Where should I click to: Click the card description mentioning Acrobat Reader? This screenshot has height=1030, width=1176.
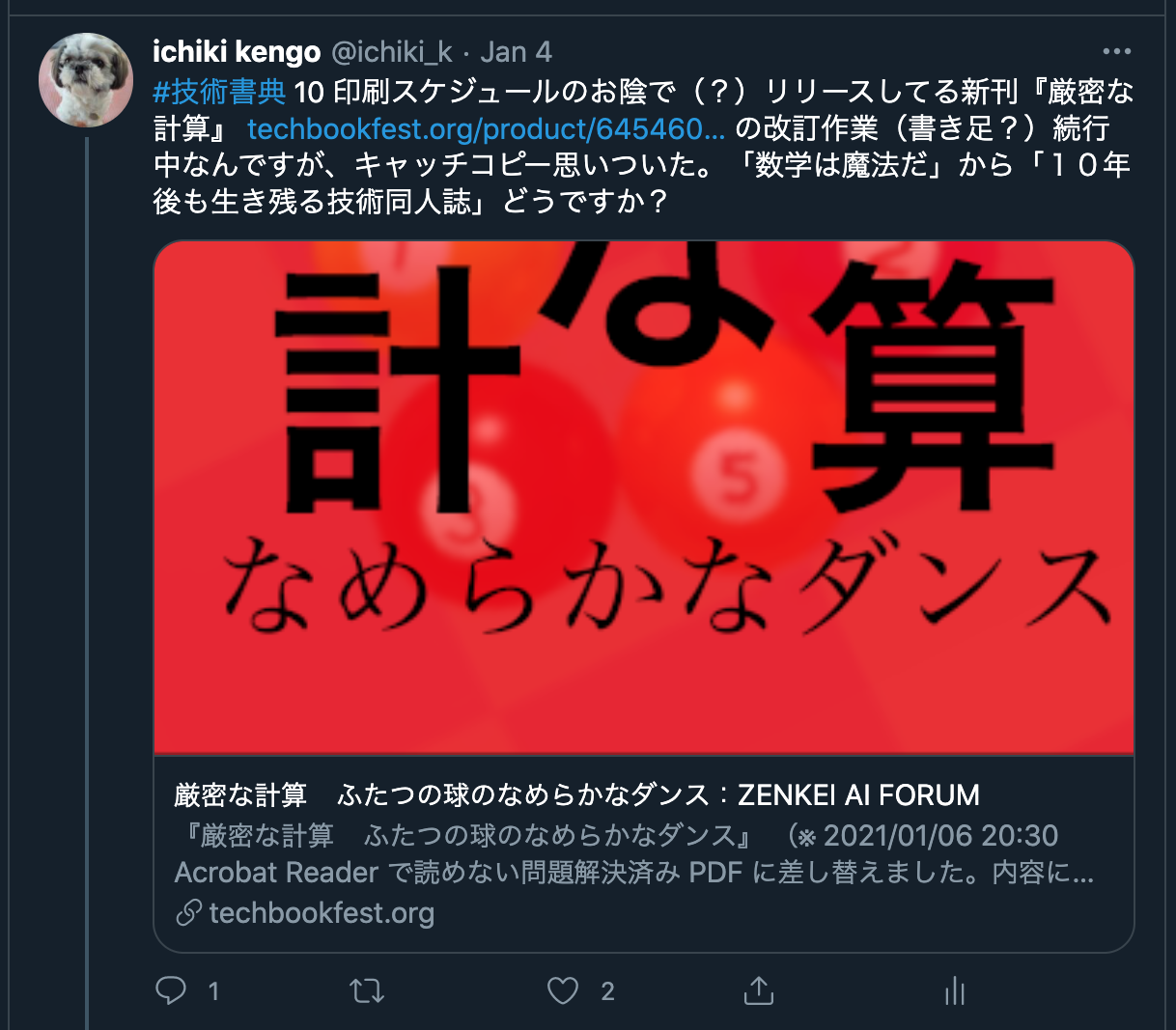pos(634,853)
